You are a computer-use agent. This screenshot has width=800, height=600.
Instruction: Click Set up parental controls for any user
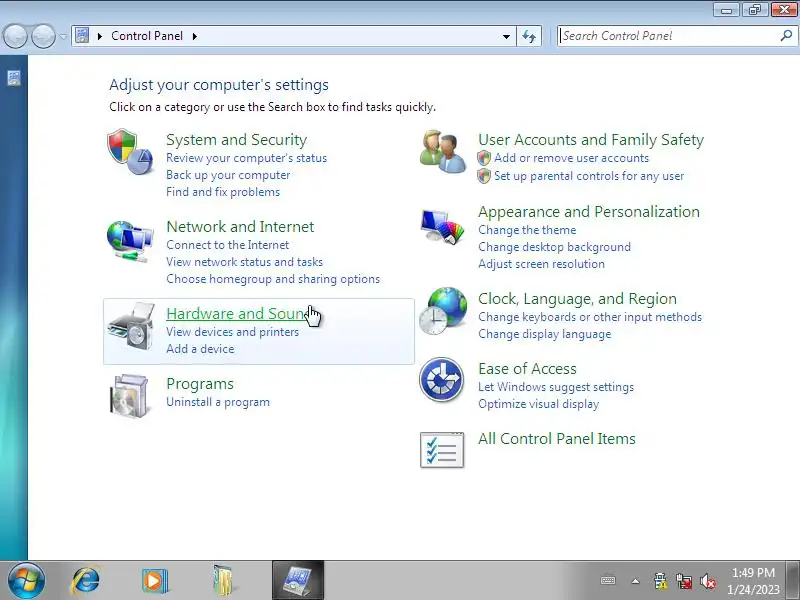[x=589, y=176]
